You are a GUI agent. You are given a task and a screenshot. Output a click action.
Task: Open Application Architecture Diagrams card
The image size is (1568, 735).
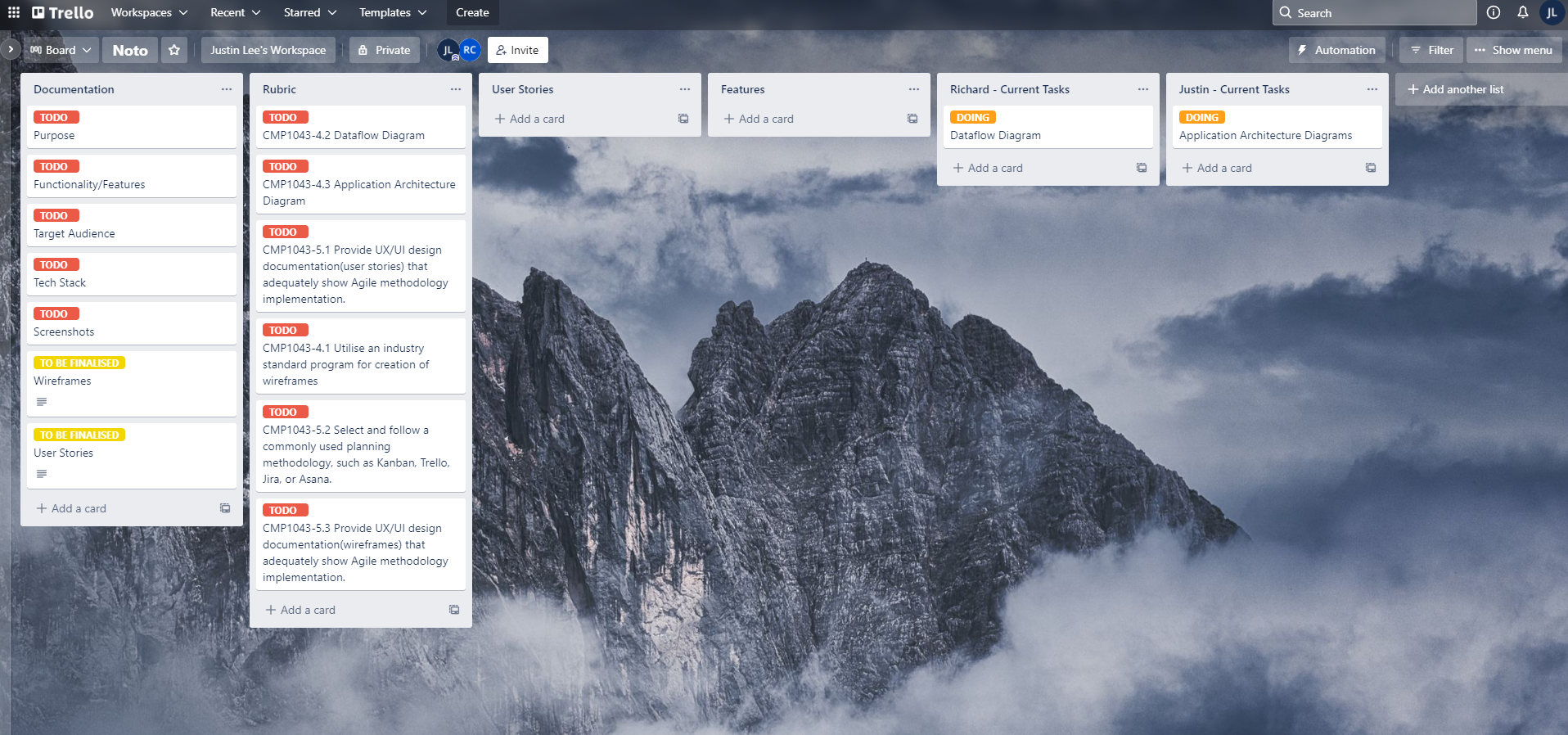coord(1277,127)
